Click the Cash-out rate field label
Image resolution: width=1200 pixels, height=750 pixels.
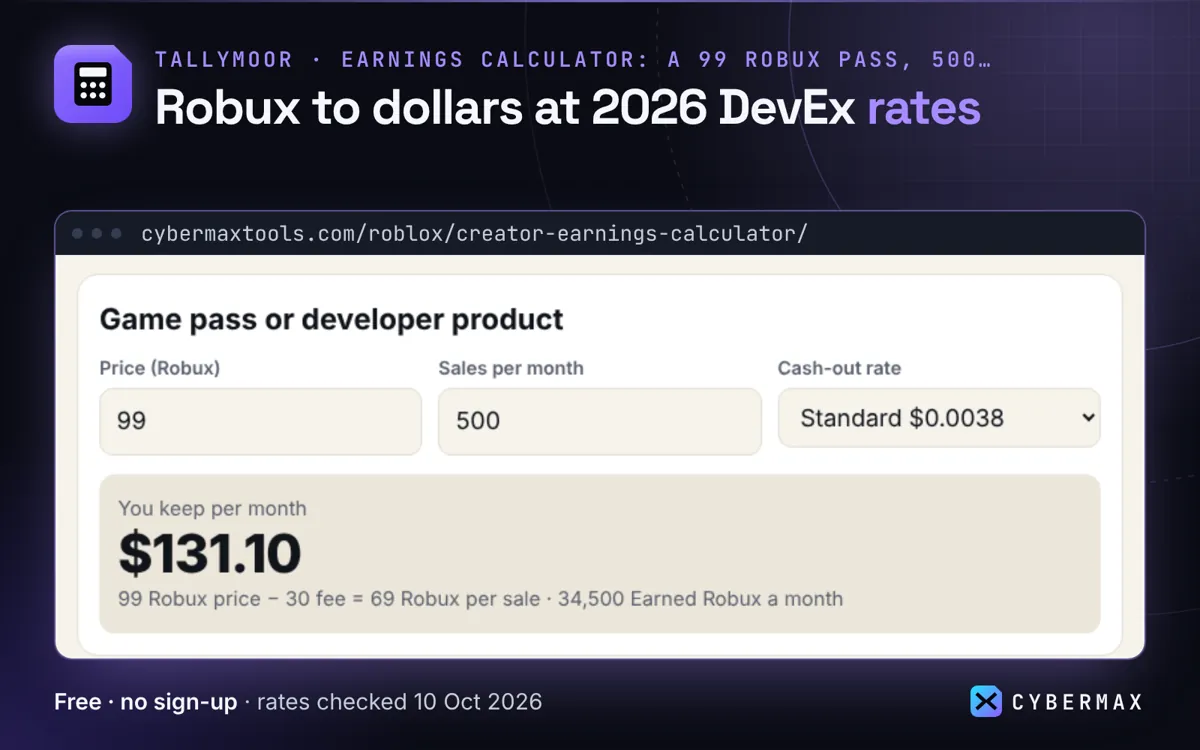coord(839,368)
